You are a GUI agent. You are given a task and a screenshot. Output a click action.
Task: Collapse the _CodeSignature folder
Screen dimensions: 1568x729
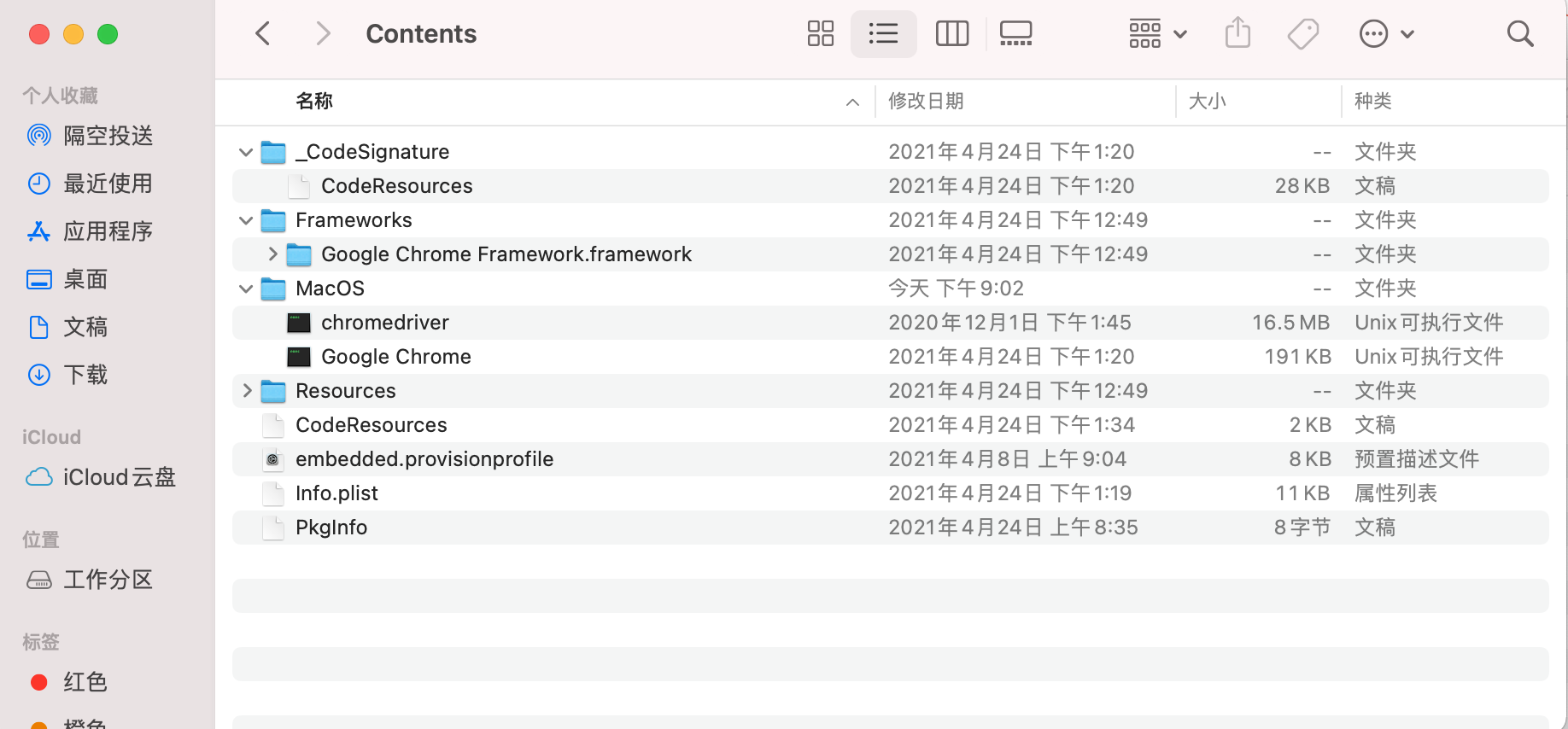coord(246,152)
